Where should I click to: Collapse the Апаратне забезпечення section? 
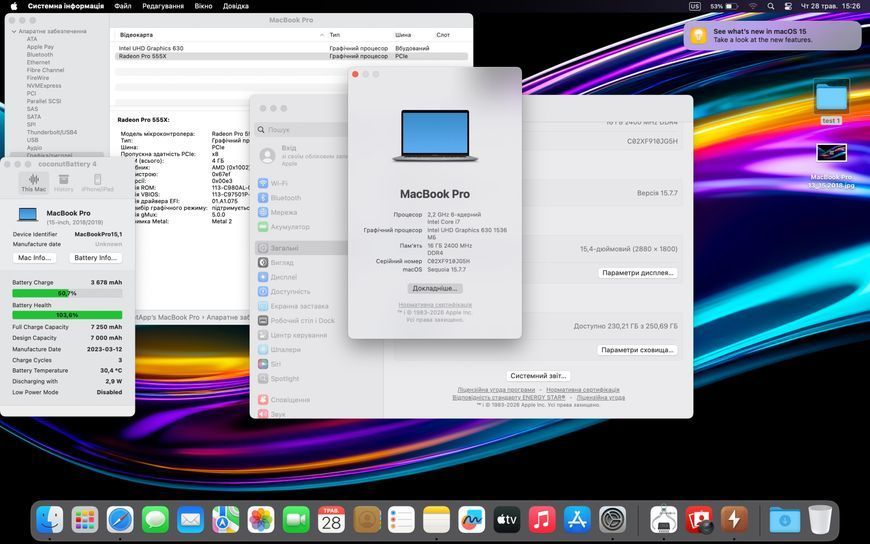click(14, 32)
